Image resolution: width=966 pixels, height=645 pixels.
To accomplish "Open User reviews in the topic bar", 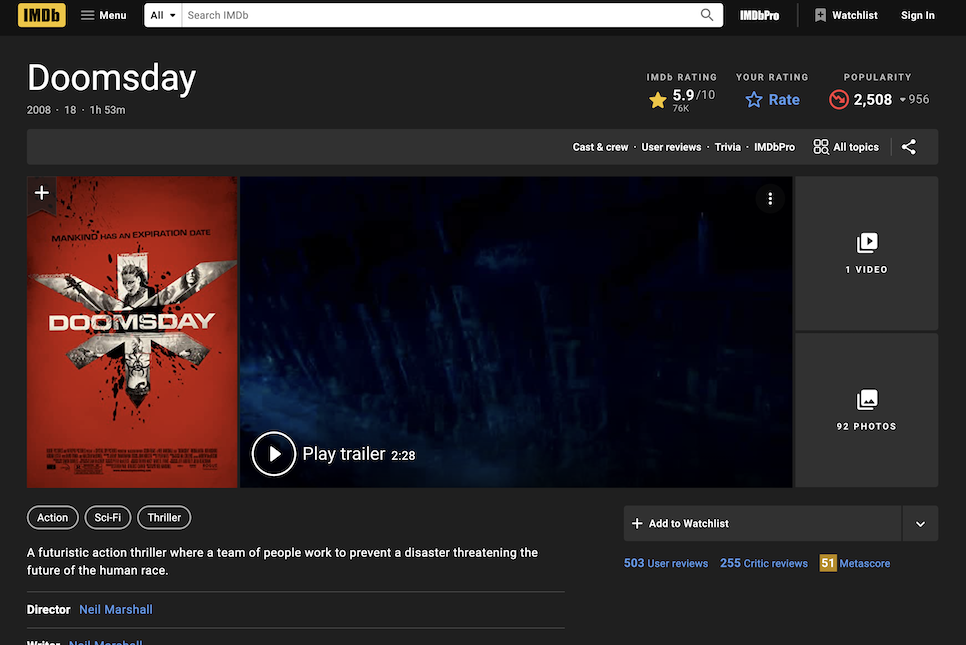I will click(x=671, y=147).
